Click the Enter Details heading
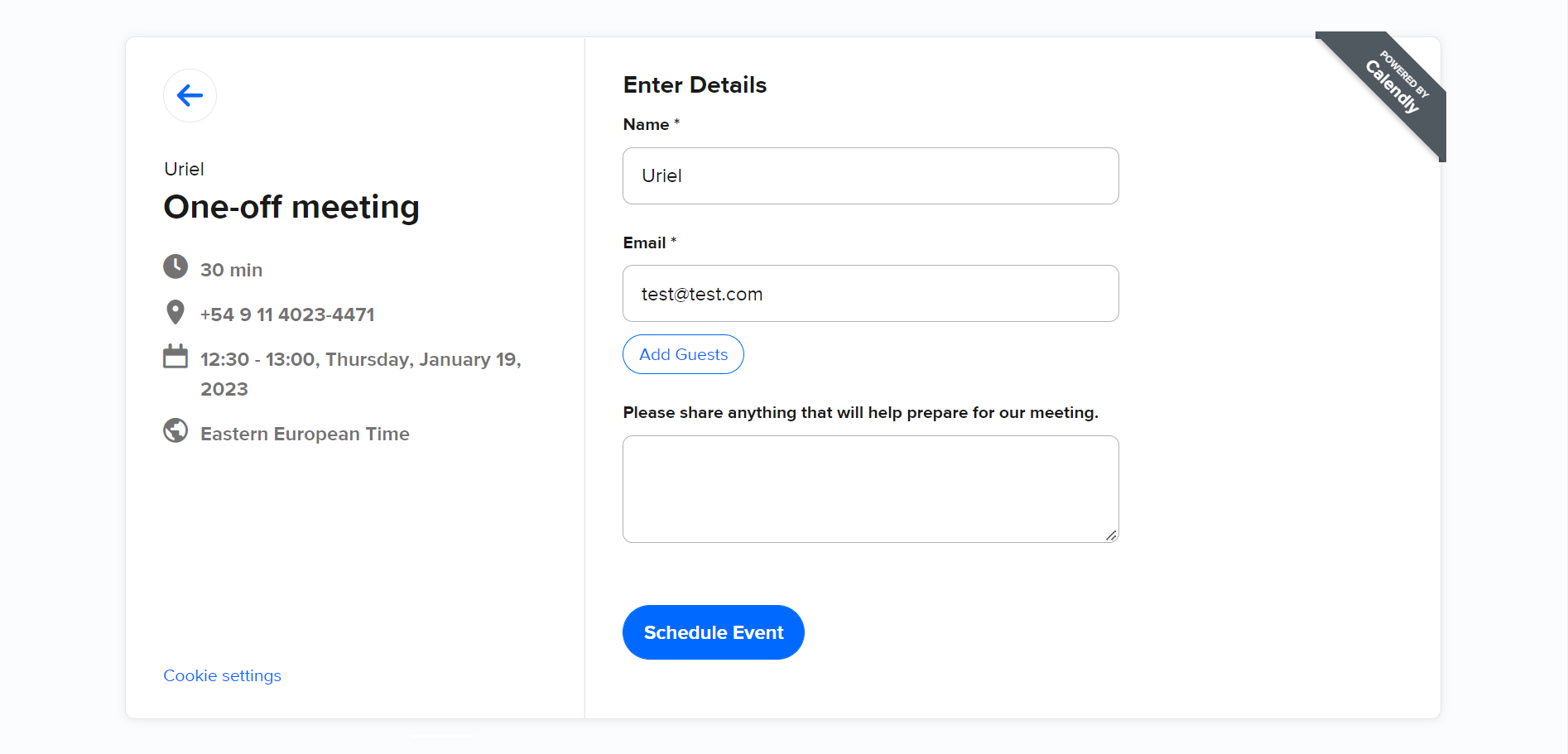This screenshot has height=754, width=1568. coord(695,85)
